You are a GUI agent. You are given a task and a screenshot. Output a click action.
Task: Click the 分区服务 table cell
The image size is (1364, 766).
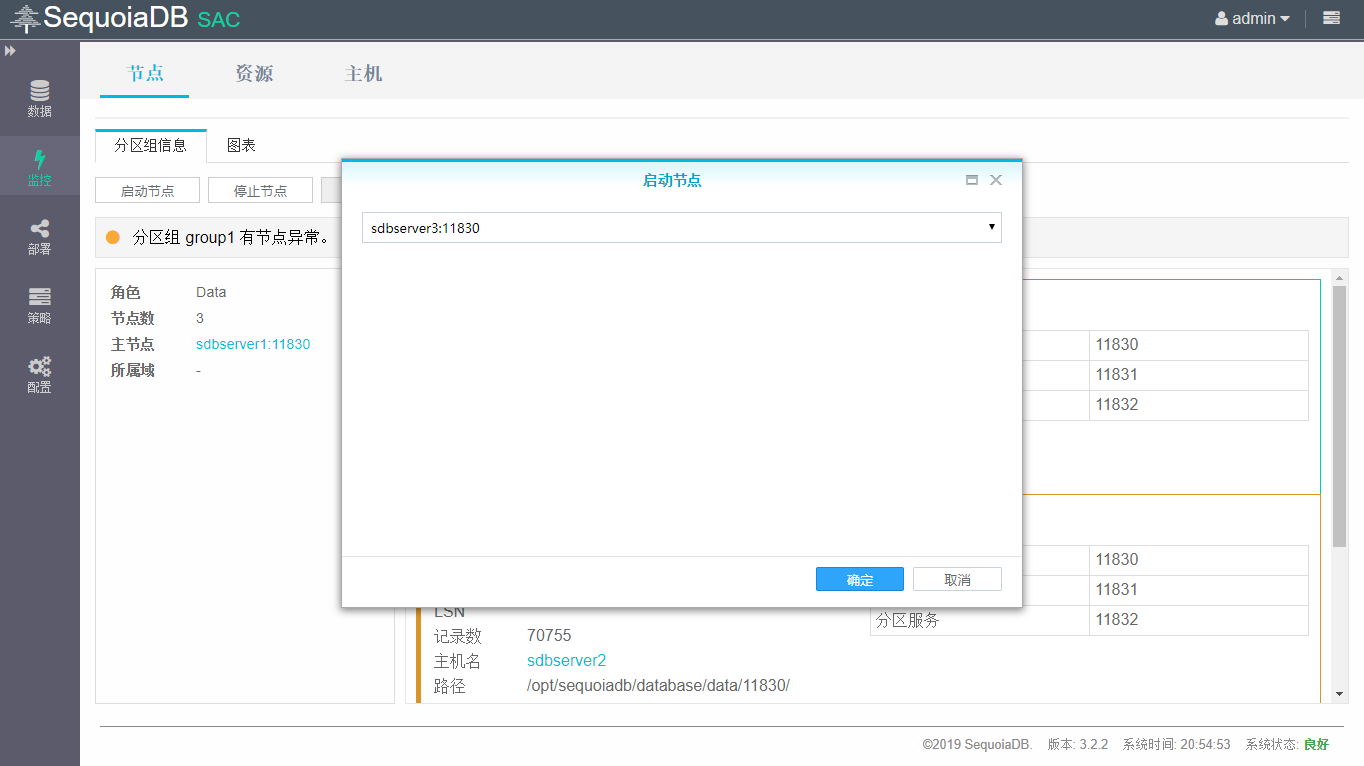click(979, 620)
